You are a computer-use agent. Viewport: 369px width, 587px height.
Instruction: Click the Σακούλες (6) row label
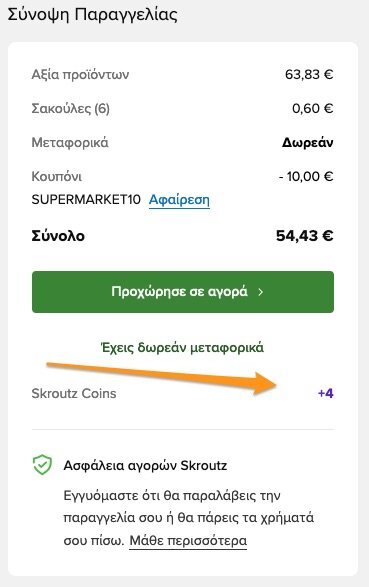pos(71,109)
